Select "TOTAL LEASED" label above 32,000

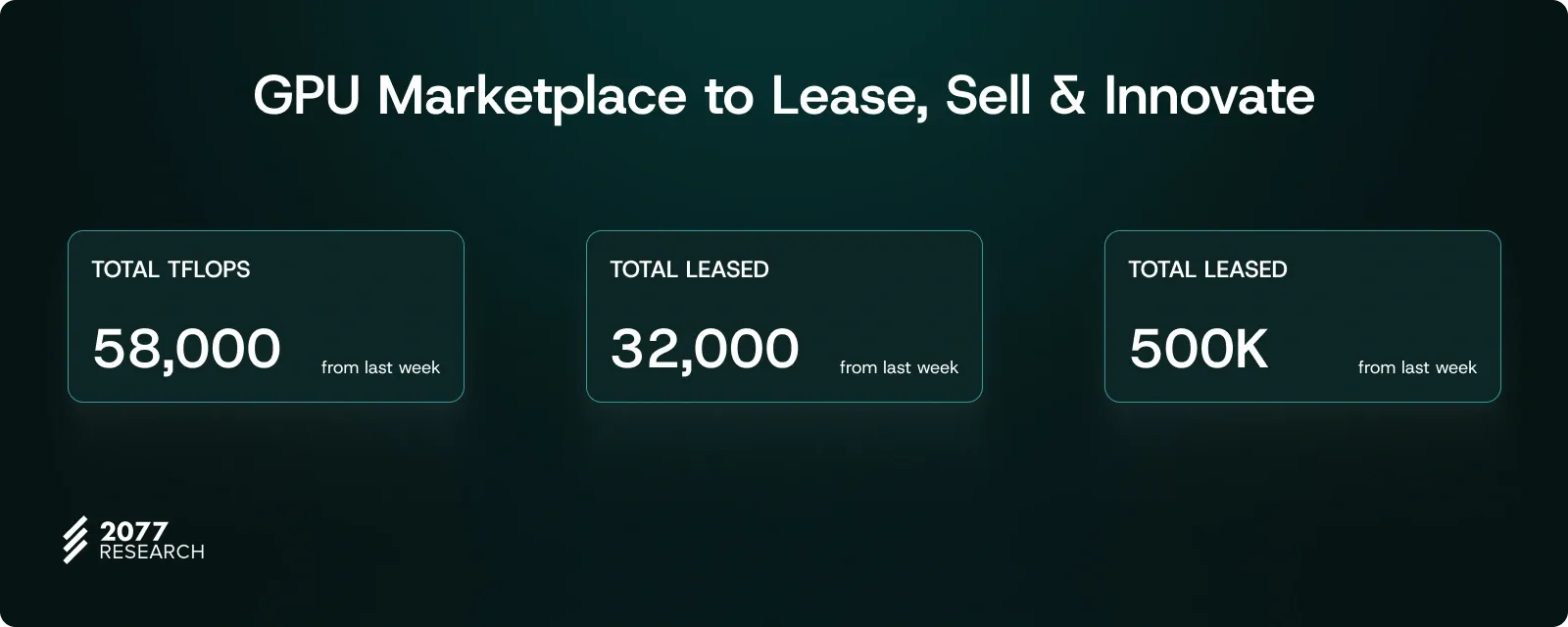click(689, 269)
